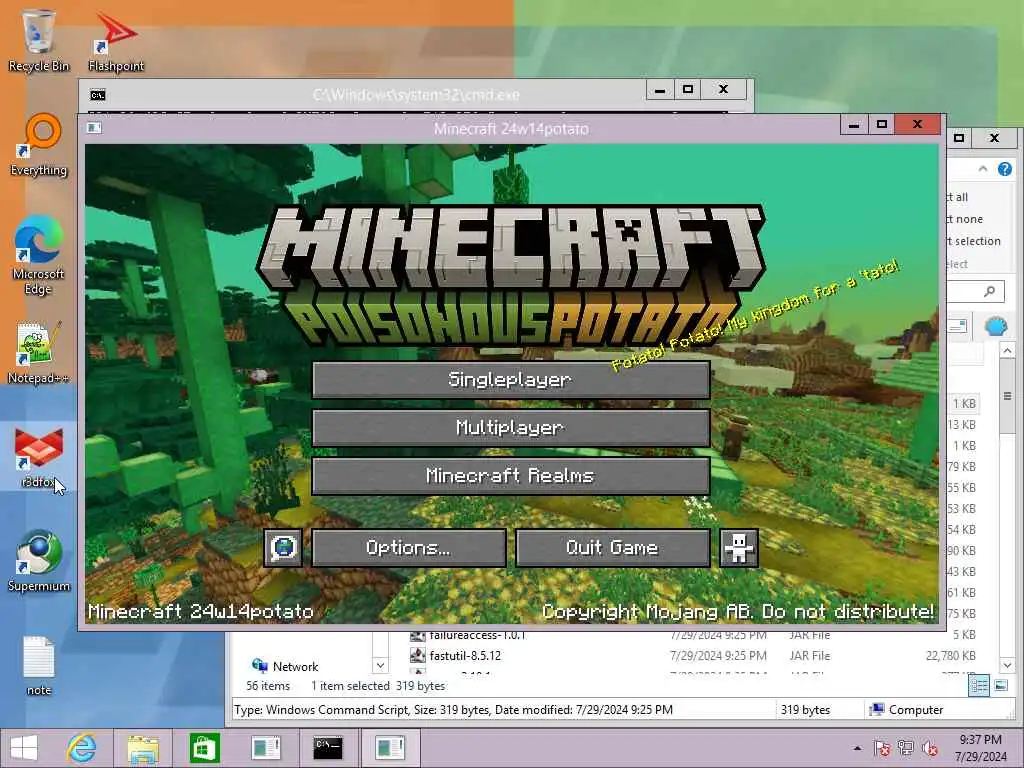Open Windows Store from taskbar

coord(204,748)
